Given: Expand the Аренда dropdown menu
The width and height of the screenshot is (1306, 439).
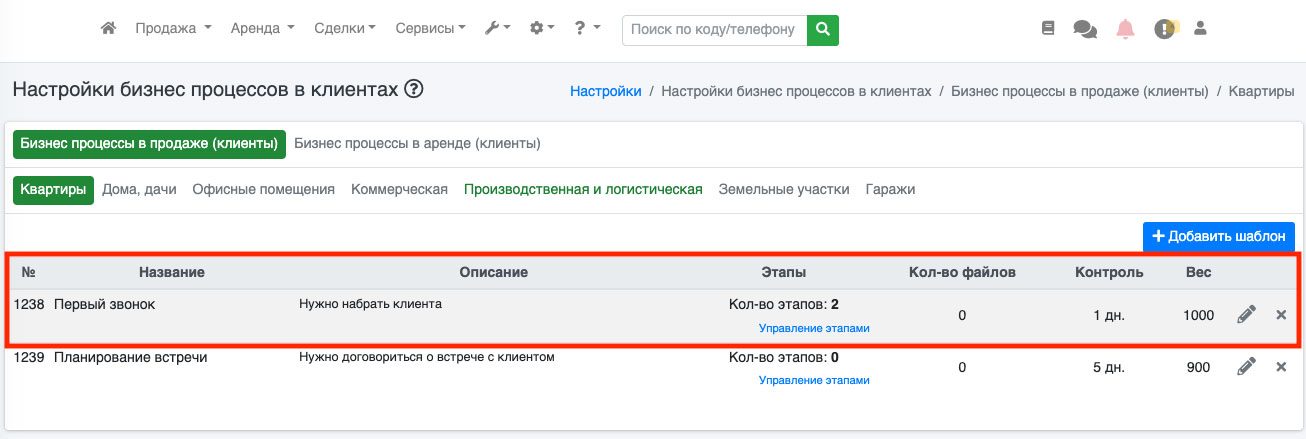Looking at the screenshot, I should [x=262, y=29].
